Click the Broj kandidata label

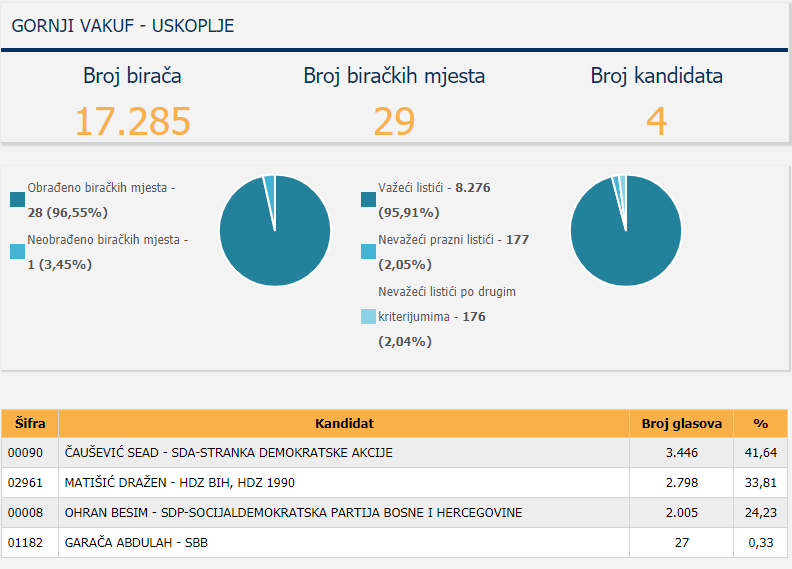[656, 76]
